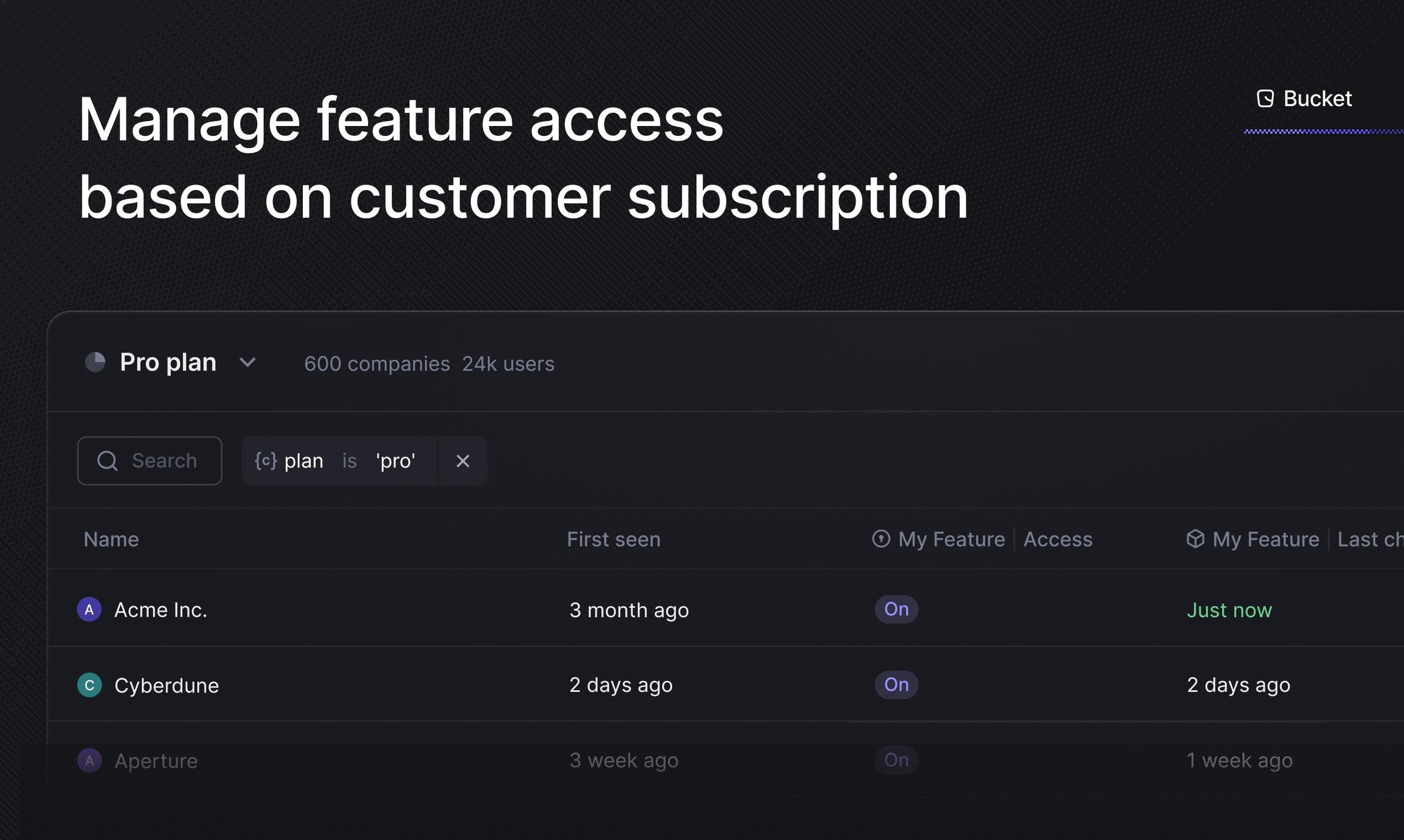The height and width of the screenshot is (840, 1404).
Task: Click the search magnifier icon
Action: (107, 461)
